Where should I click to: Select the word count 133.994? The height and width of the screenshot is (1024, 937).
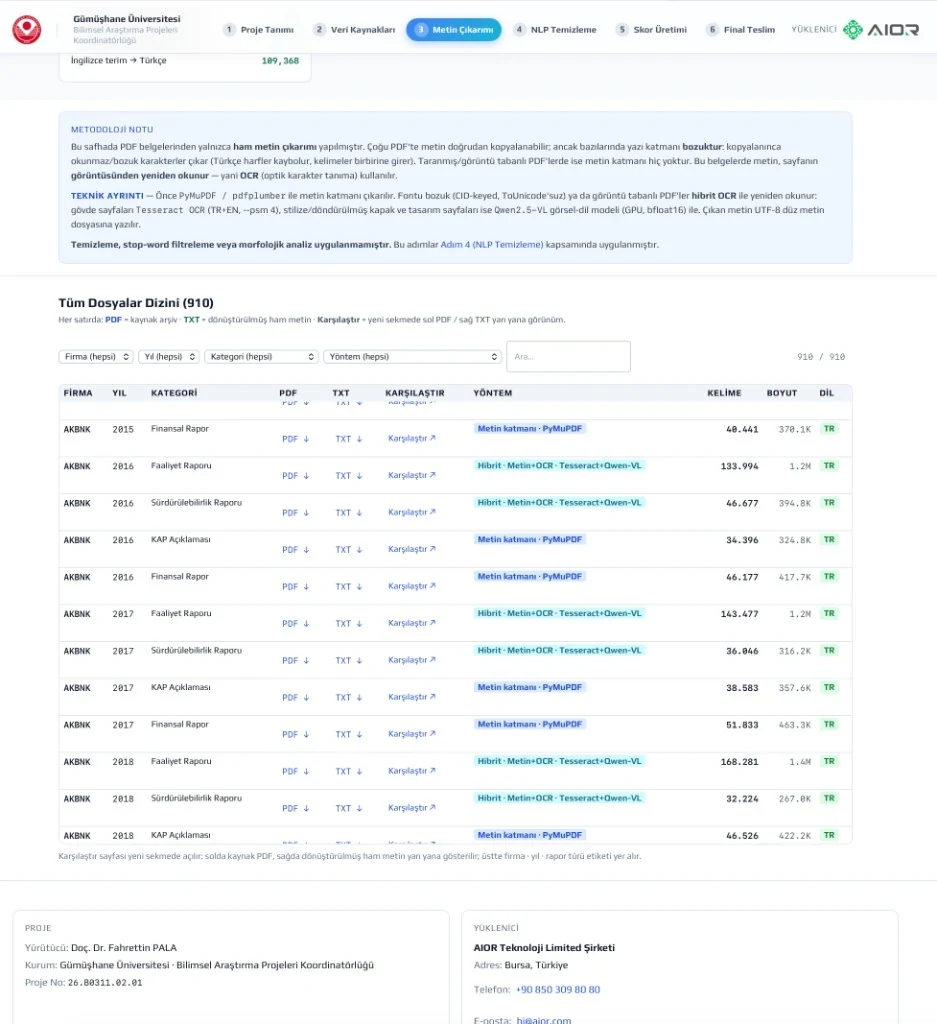[x=739, y=466]
